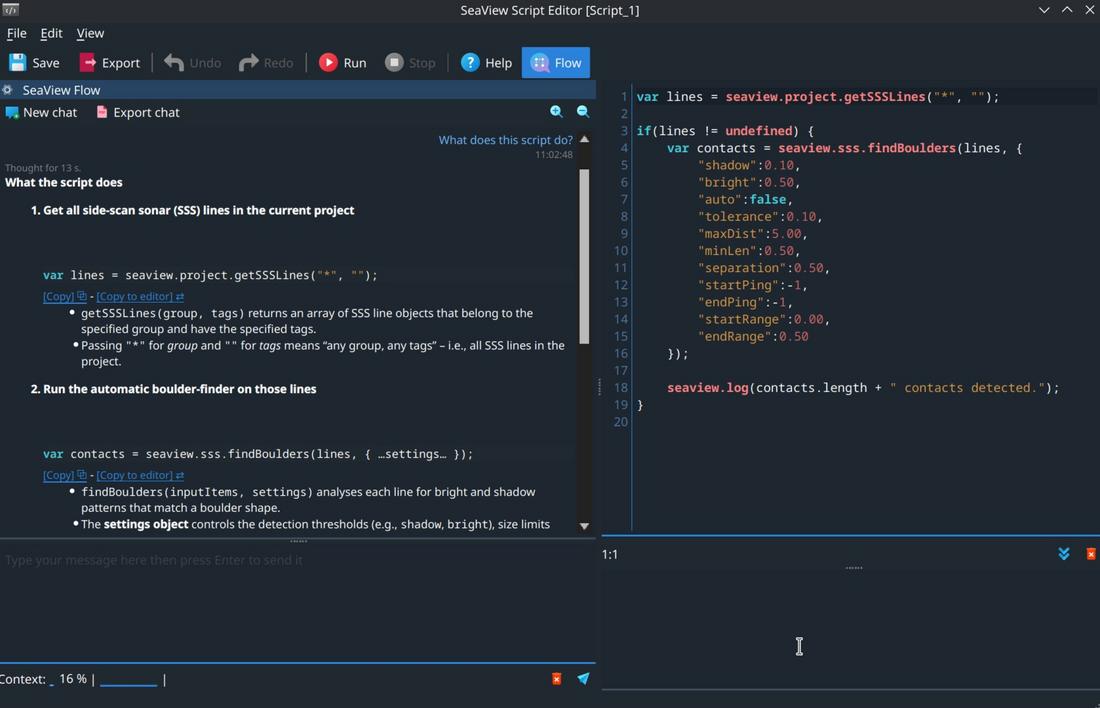Start a New chat
The image size is (1100, 708).
(41, 112)
